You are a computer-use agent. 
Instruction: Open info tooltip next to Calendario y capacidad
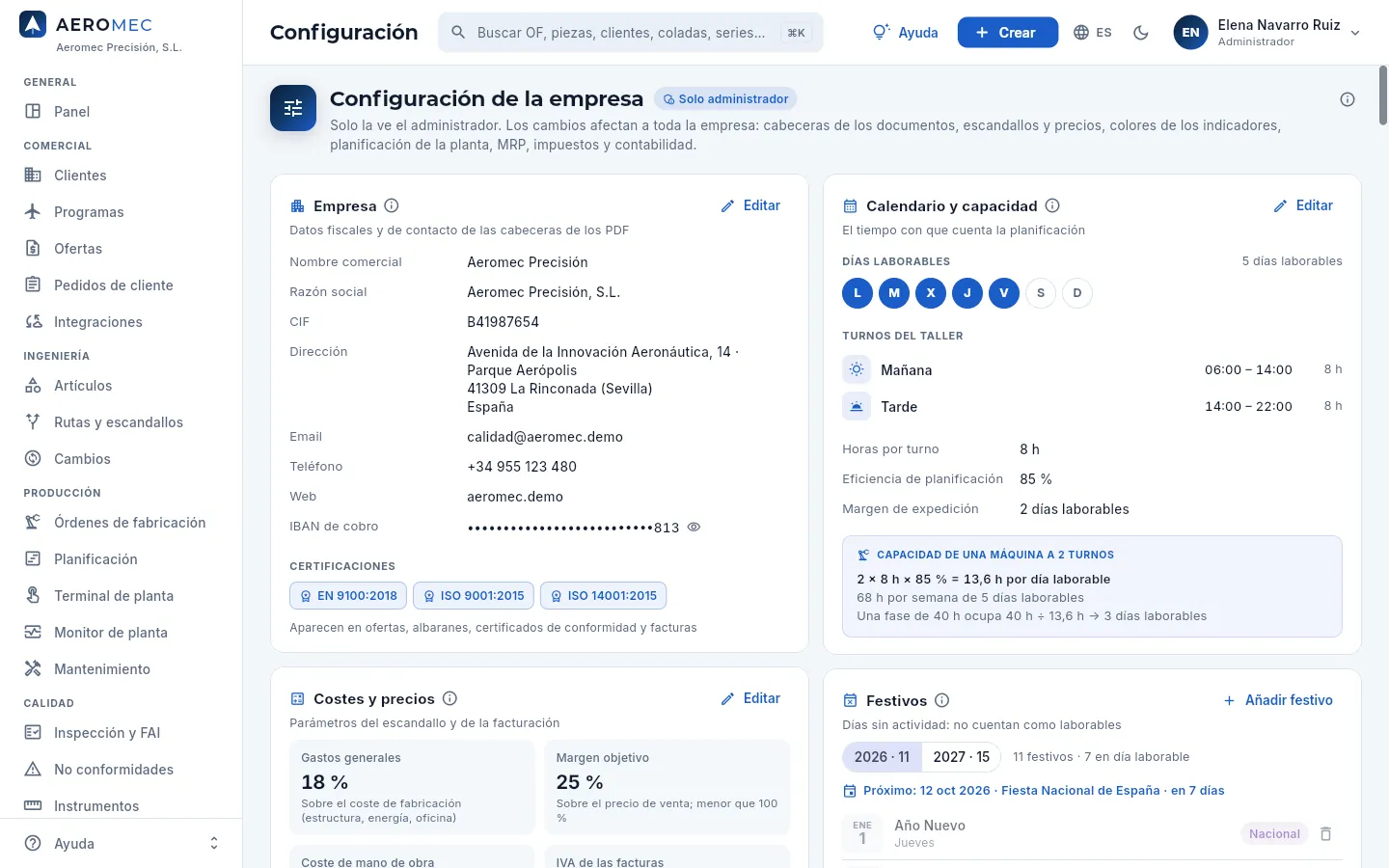pyautogui.click(x=1052, y=205)
